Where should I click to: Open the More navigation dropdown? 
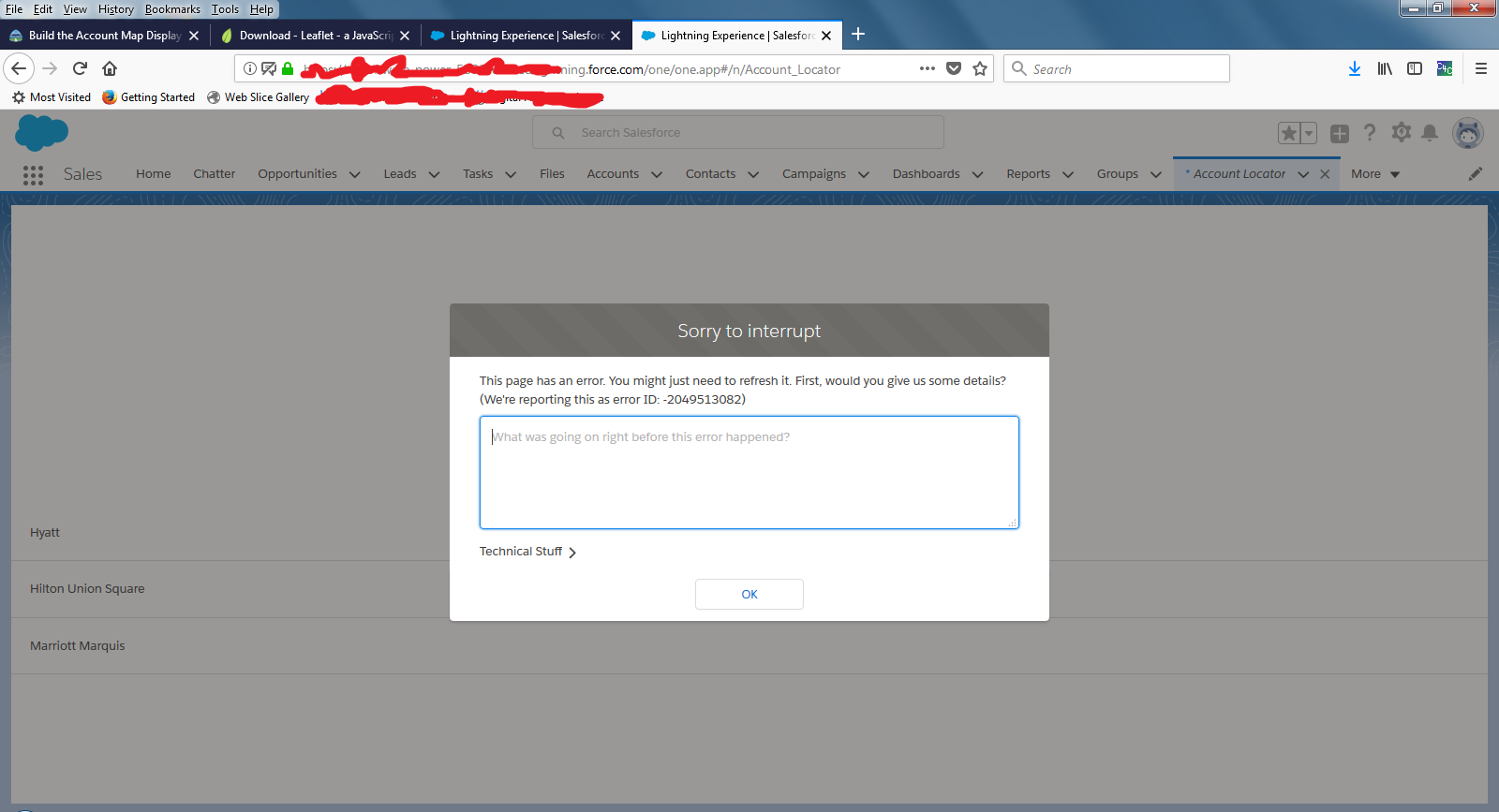click(1375, 174)
